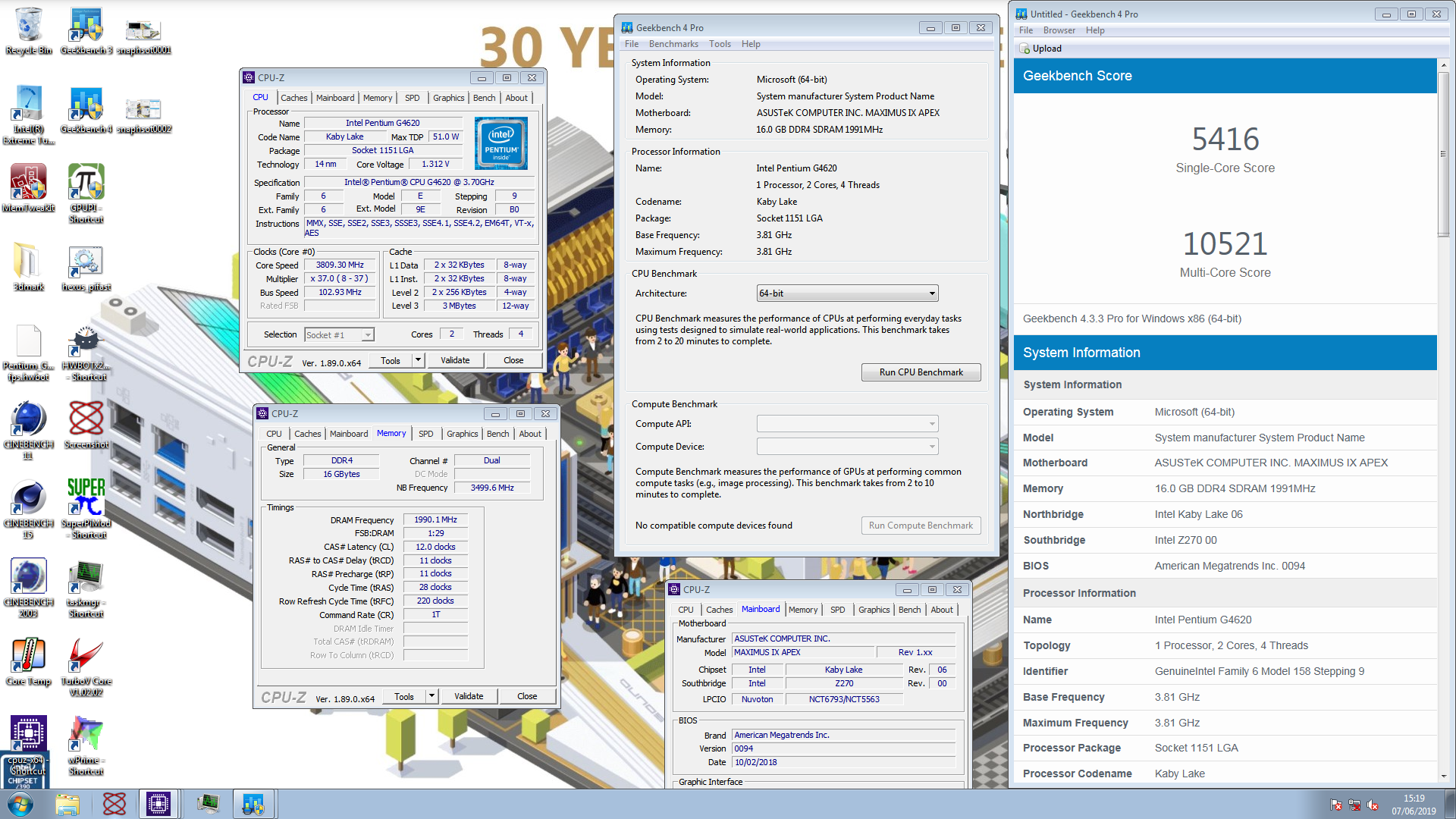Click Close button in Memory CPU-Z window
The height and width of the screenshot is (819, 1456).
(x=527, y=697)
